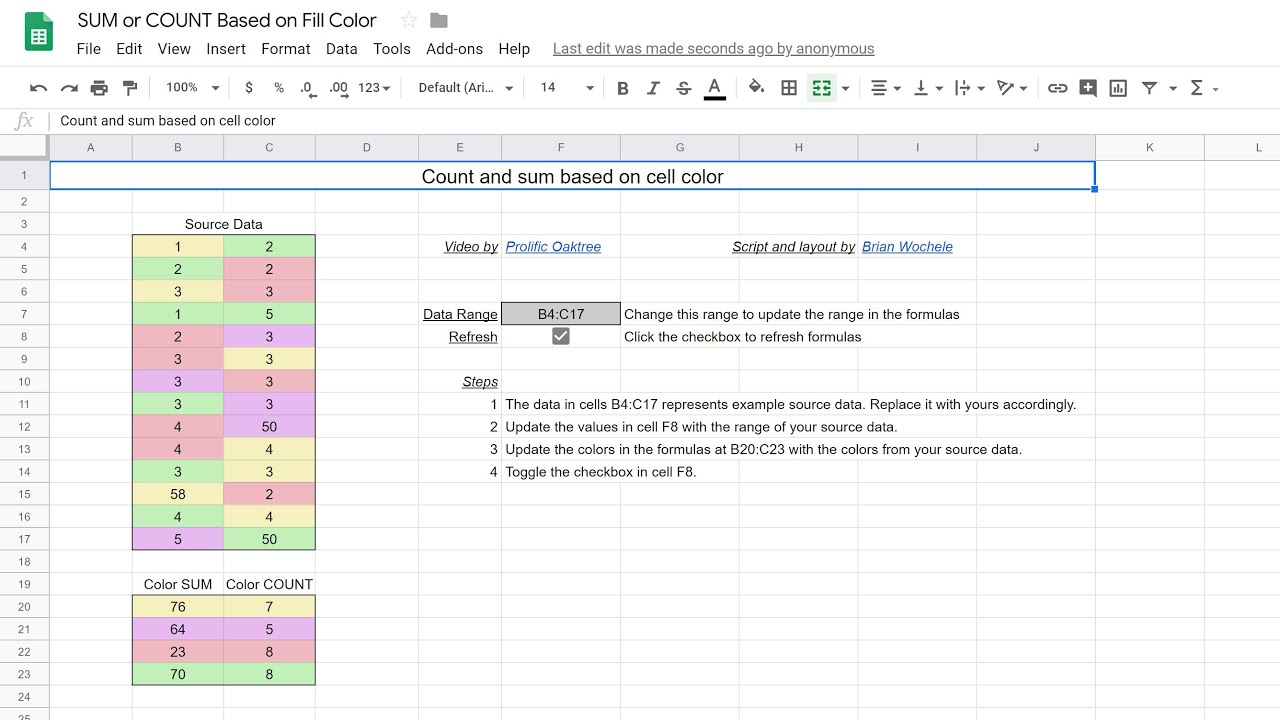Open the text color picker
The width and height of the screenshot is (1280, 720).
pyautogui.click(x=714, y=88)
